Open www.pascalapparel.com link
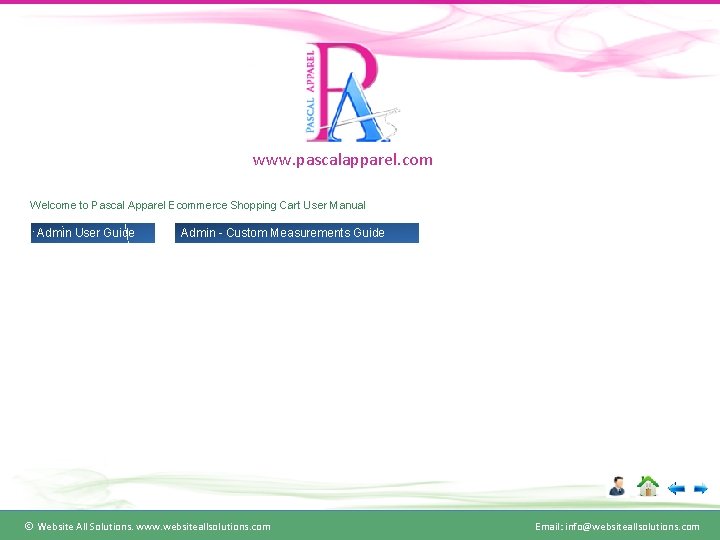Screen dimensions: 720x540 [343, 160]
